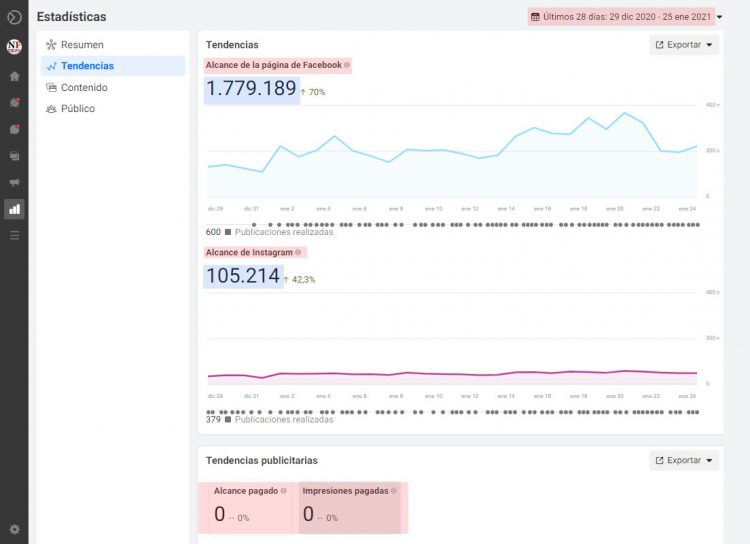Expand the collapsed left navigation arrow

[x=14, y=17]
